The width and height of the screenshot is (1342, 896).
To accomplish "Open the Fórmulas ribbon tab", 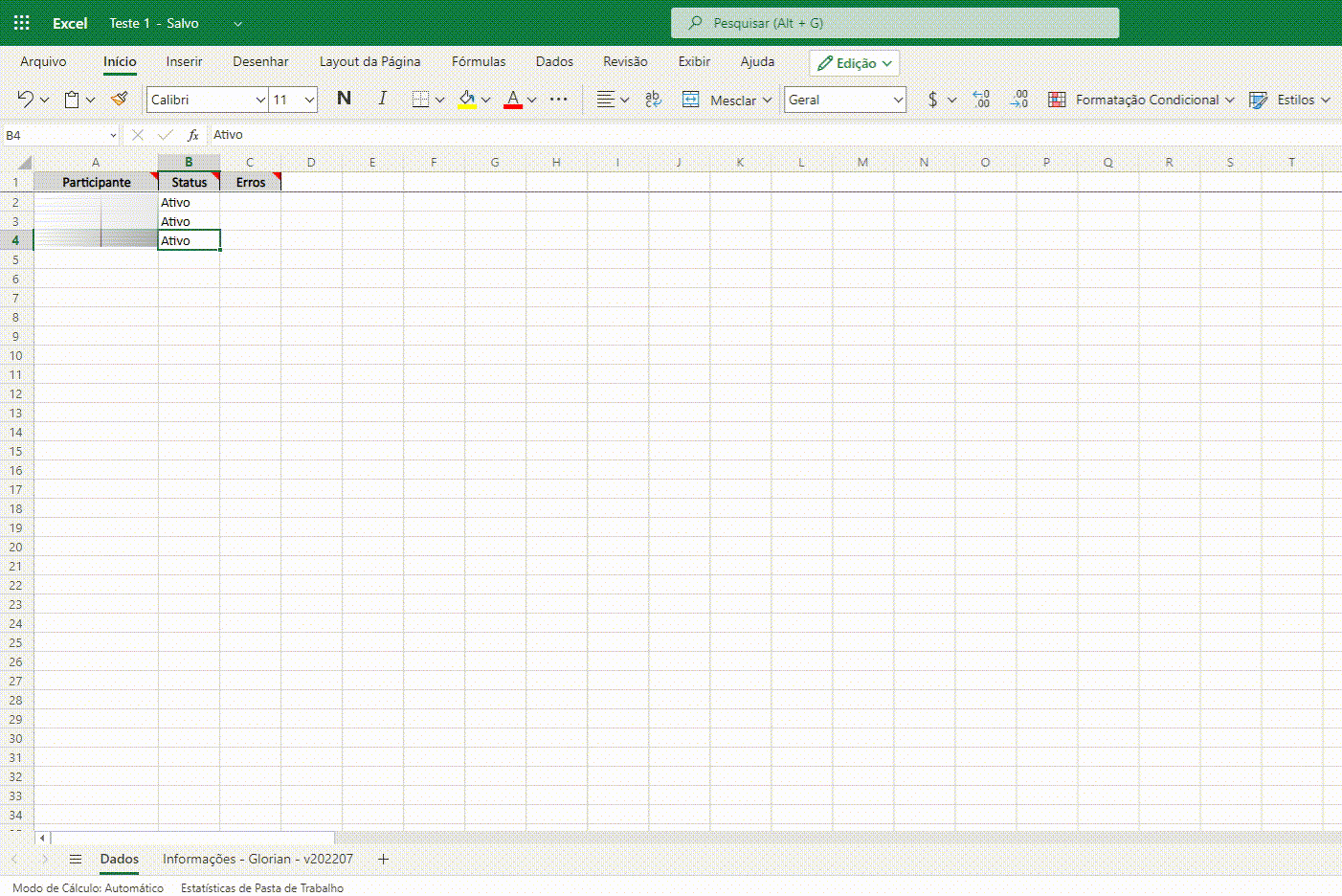I will (x=479, y=61).
